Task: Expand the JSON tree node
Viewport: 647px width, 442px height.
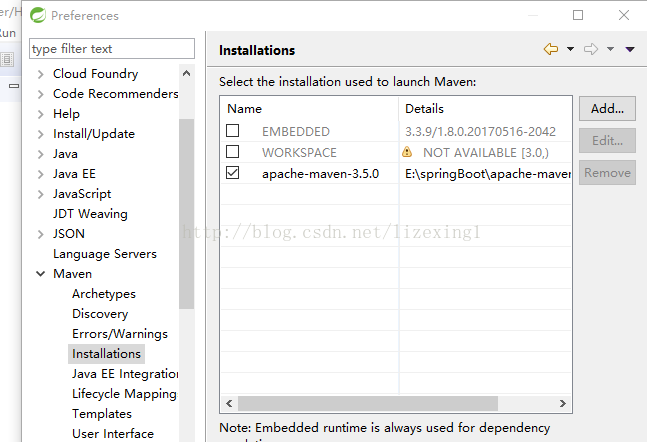Action: 40,234
